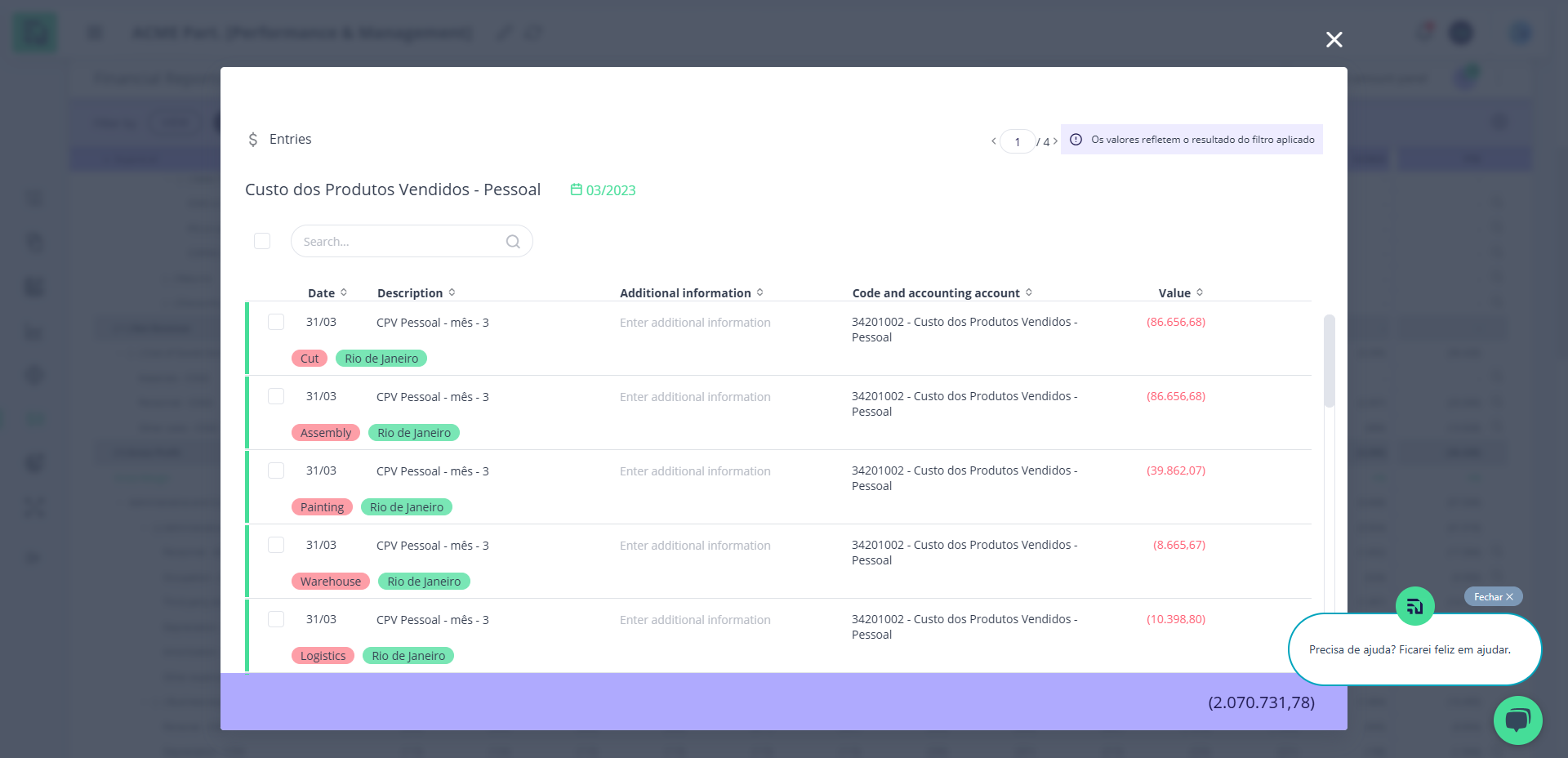Check the entry row tagged Painting
Screen dimensions: 1568x758
[276, 470]
